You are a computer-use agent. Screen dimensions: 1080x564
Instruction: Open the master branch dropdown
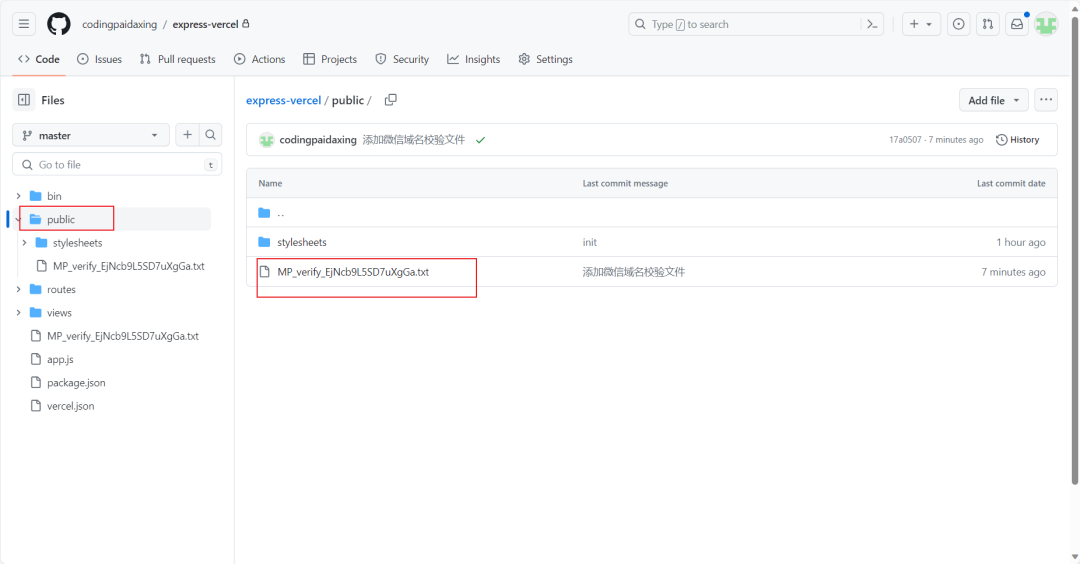[x=91, y=135]
